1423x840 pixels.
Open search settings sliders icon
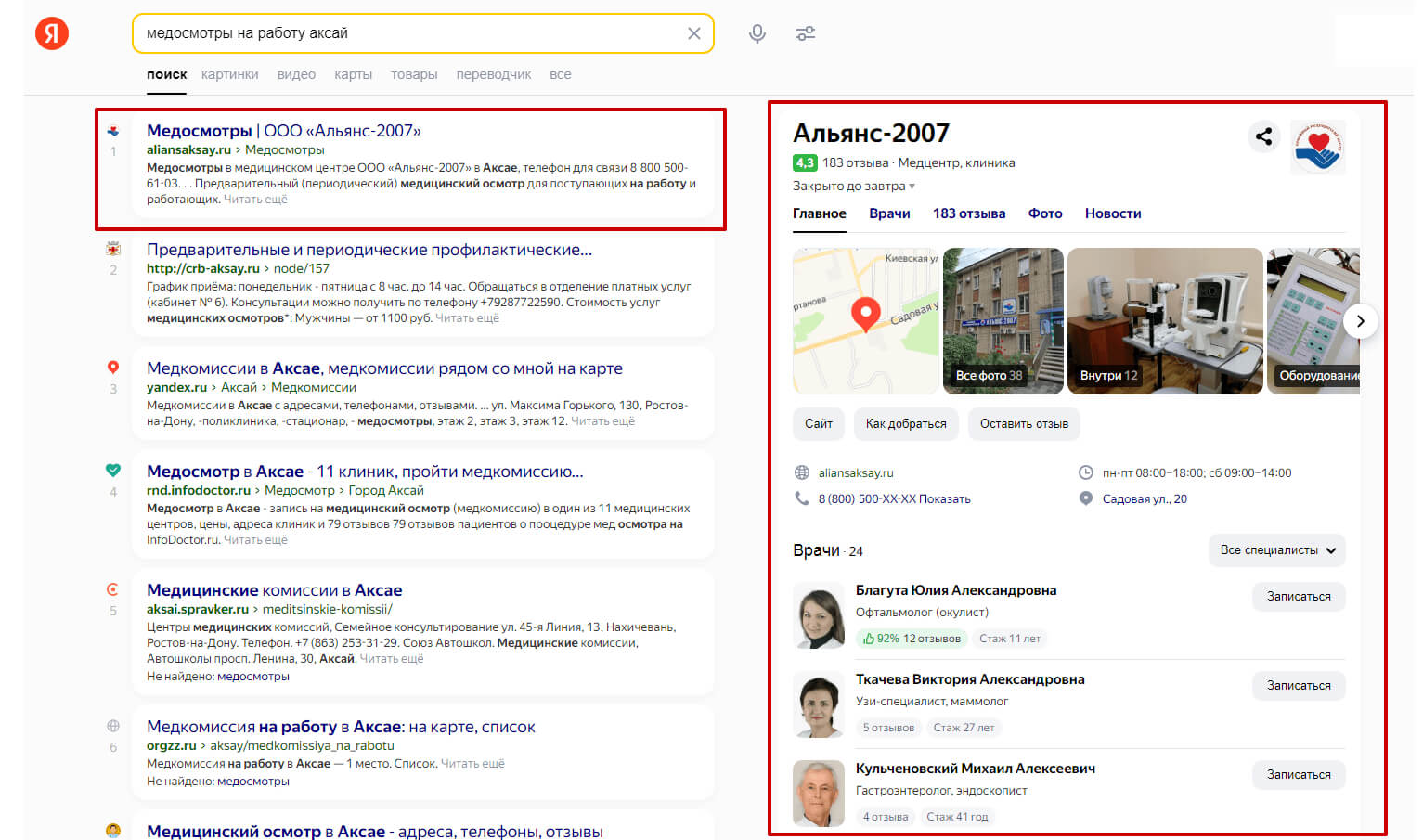tap(806, 33)
